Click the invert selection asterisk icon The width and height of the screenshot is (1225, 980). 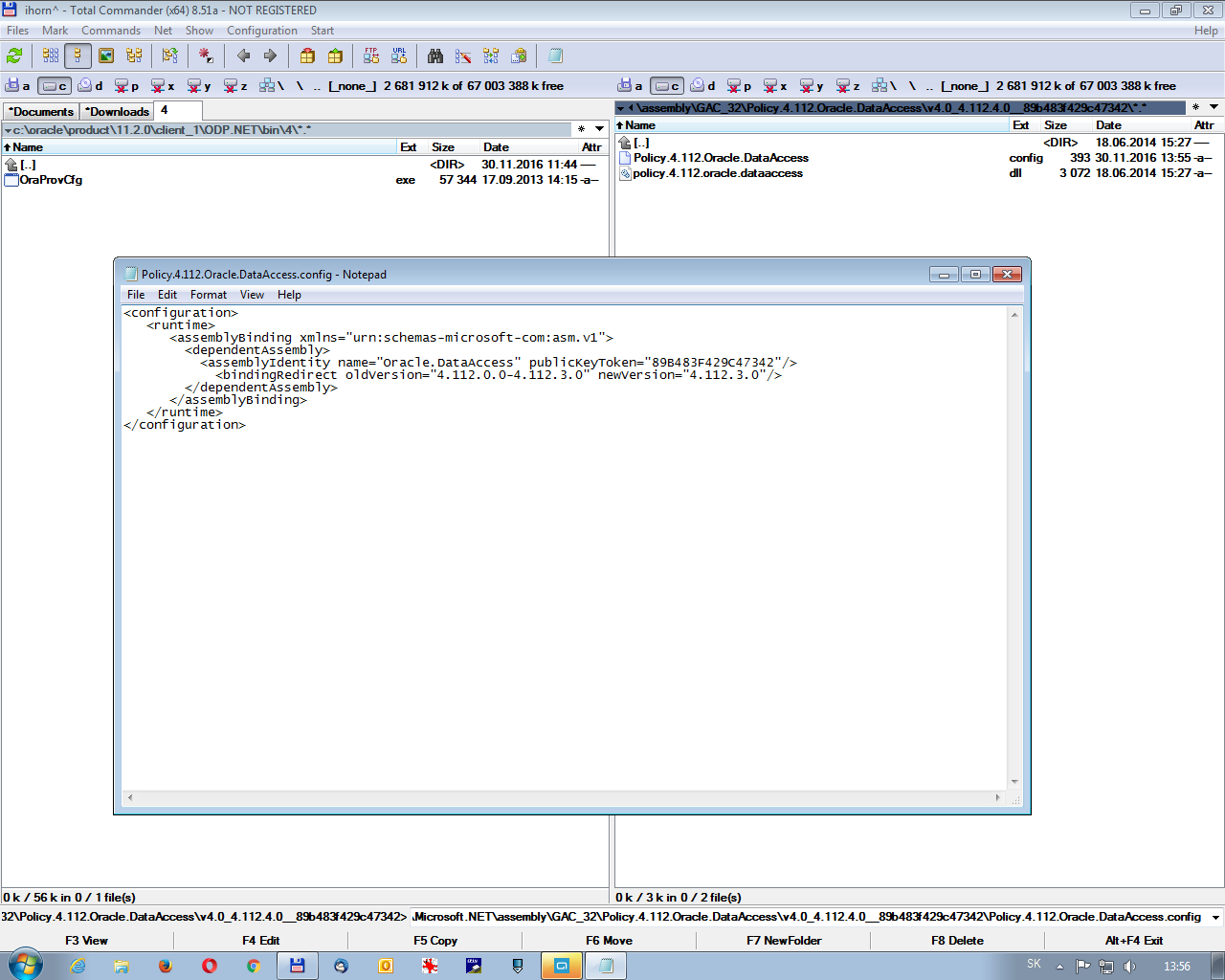pos(206,56)
